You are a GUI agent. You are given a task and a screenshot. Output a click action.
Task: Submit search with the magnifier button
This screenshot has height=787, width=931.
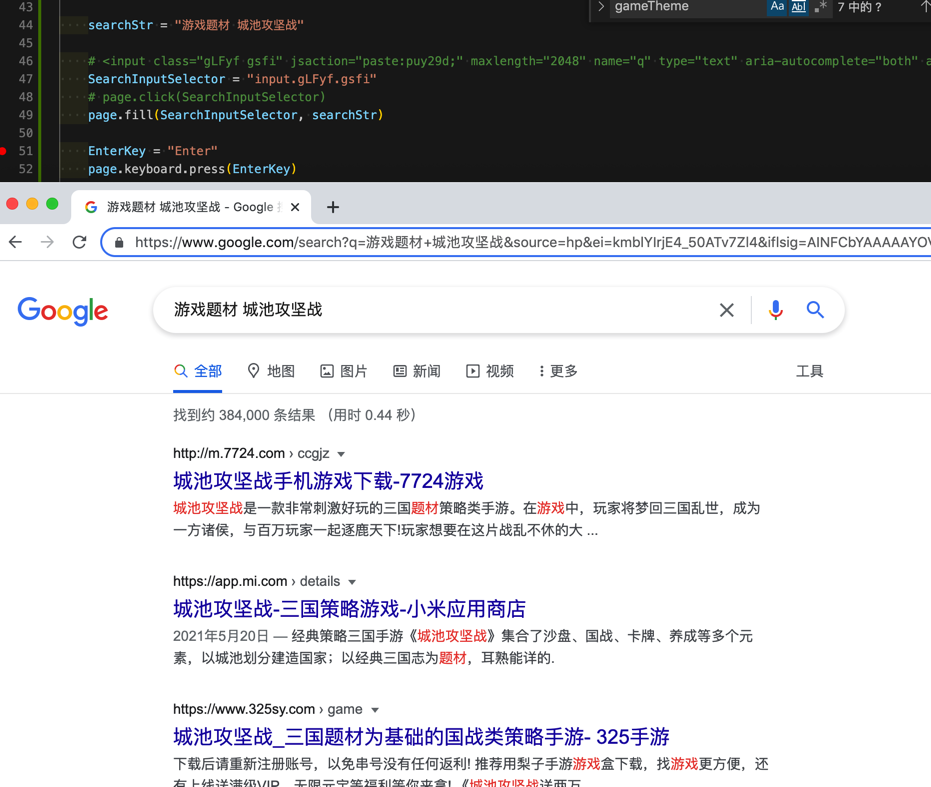[815, 309]
